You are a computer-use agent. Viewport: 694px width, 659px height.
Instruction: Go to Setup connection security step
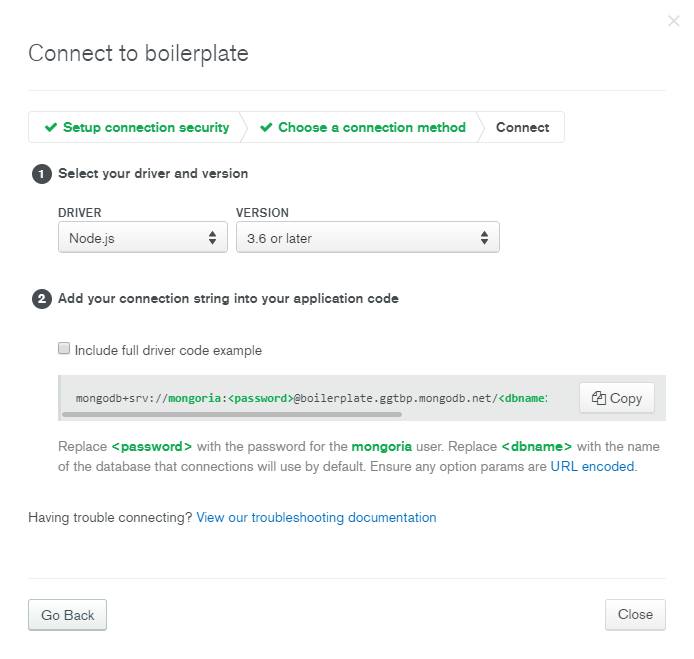(x=138, y=127)
